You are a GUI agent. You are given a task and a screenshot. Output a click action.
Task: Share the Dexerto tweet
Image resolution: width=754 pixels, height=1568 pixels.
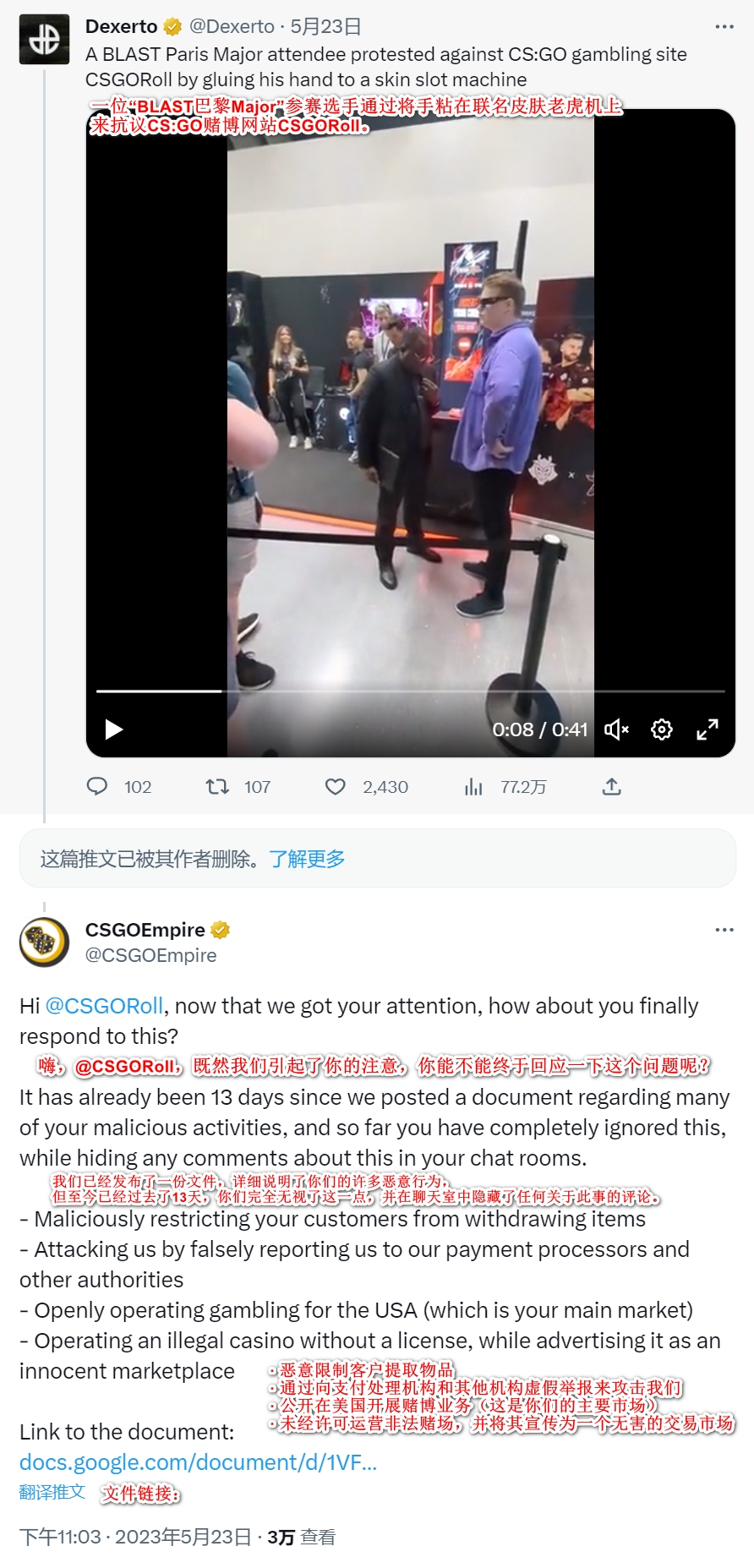(612, 787)
